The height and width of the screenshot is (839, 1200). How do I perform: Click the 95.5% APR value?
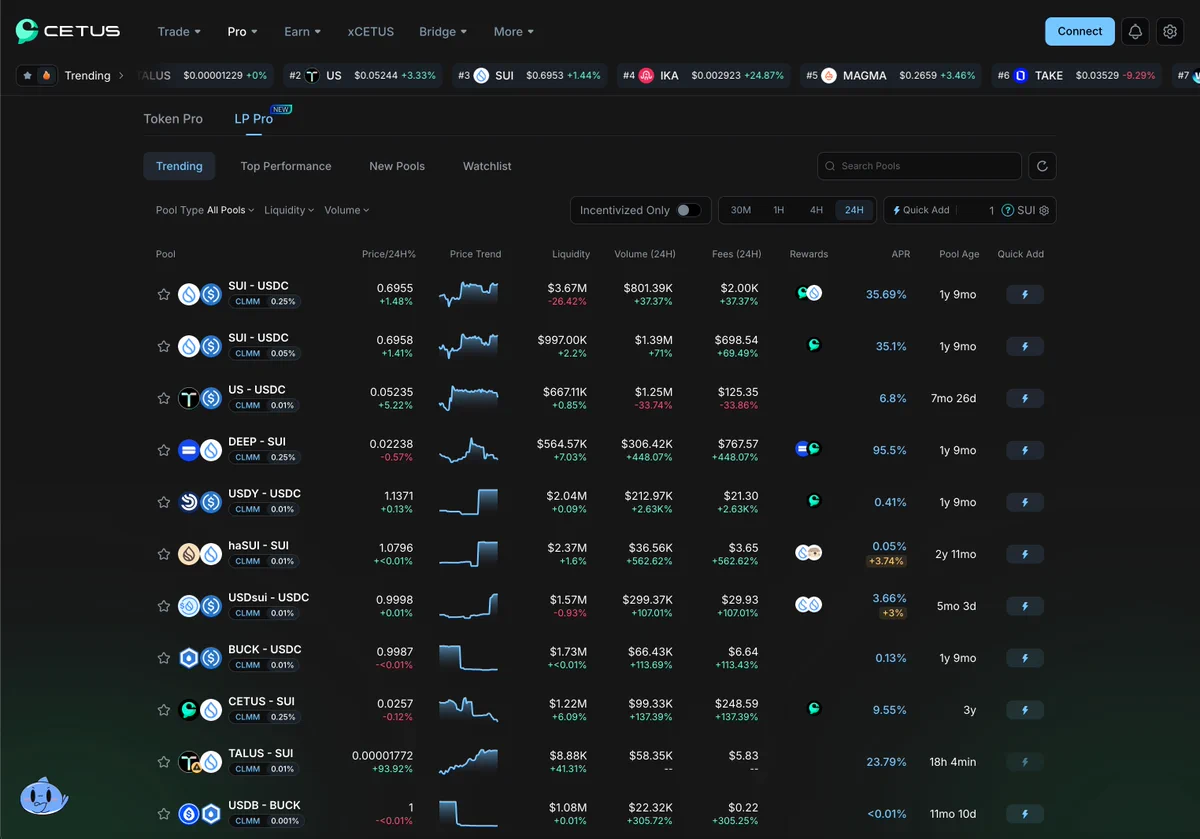point(890,450)
